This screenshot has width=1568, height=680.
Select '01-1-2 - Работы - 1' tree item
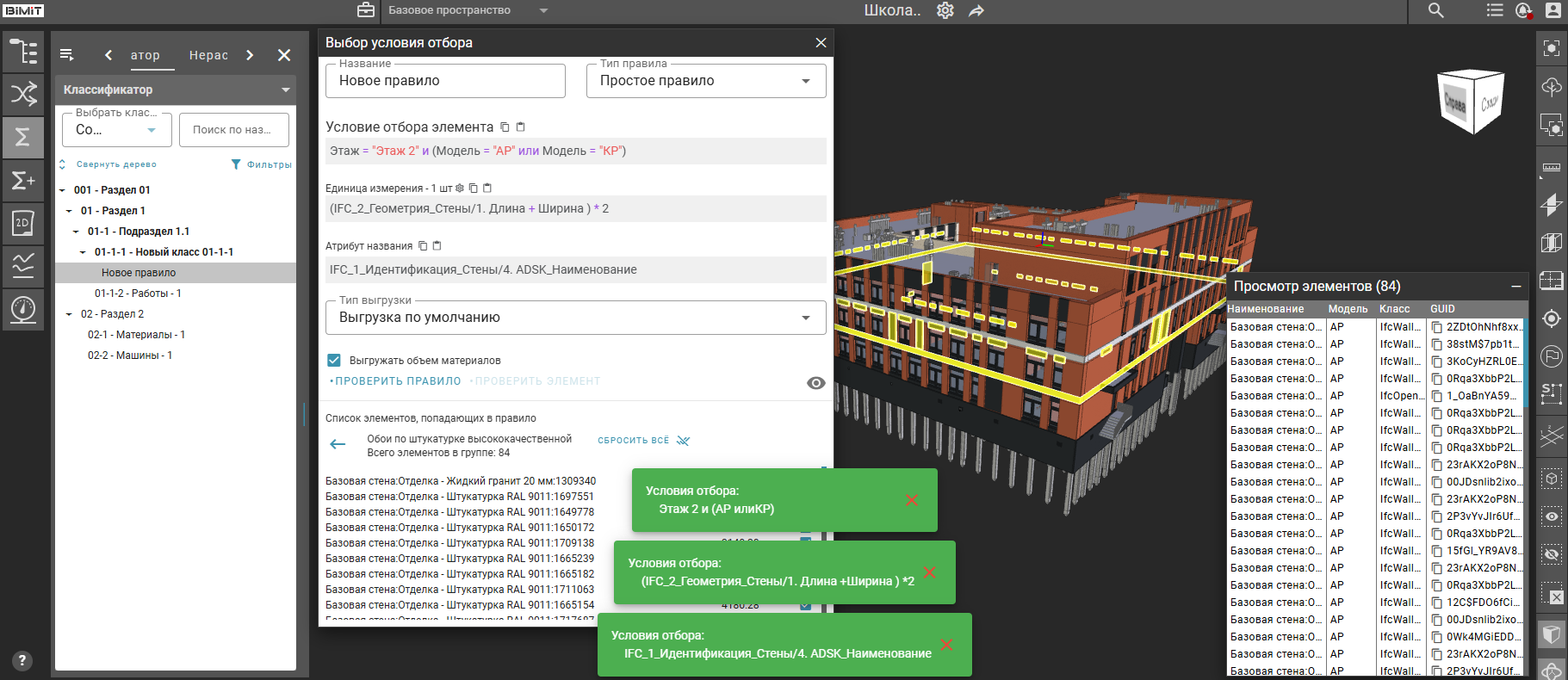tap(138, 294)
